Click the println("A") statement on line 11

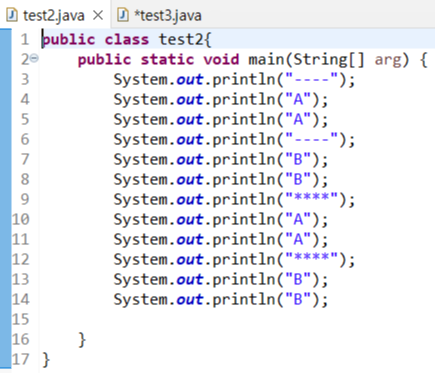click(221, 240)
